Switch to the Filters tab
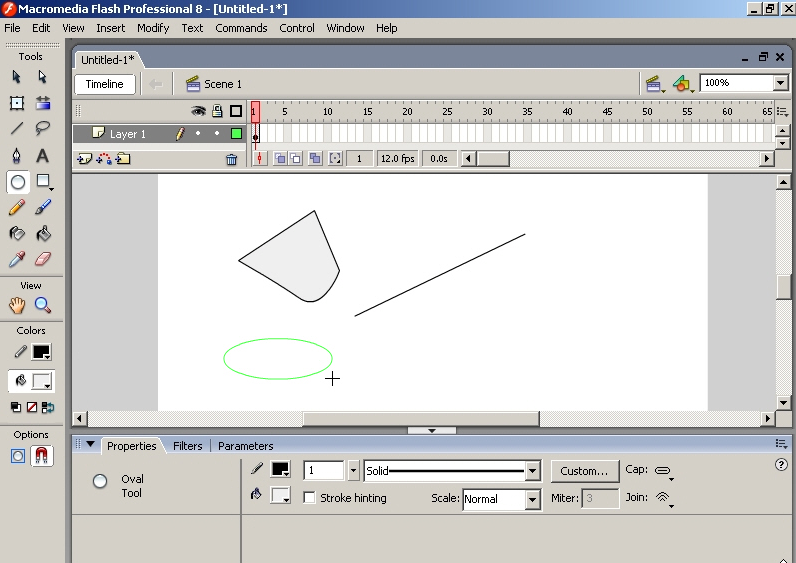 pos(187,446)
